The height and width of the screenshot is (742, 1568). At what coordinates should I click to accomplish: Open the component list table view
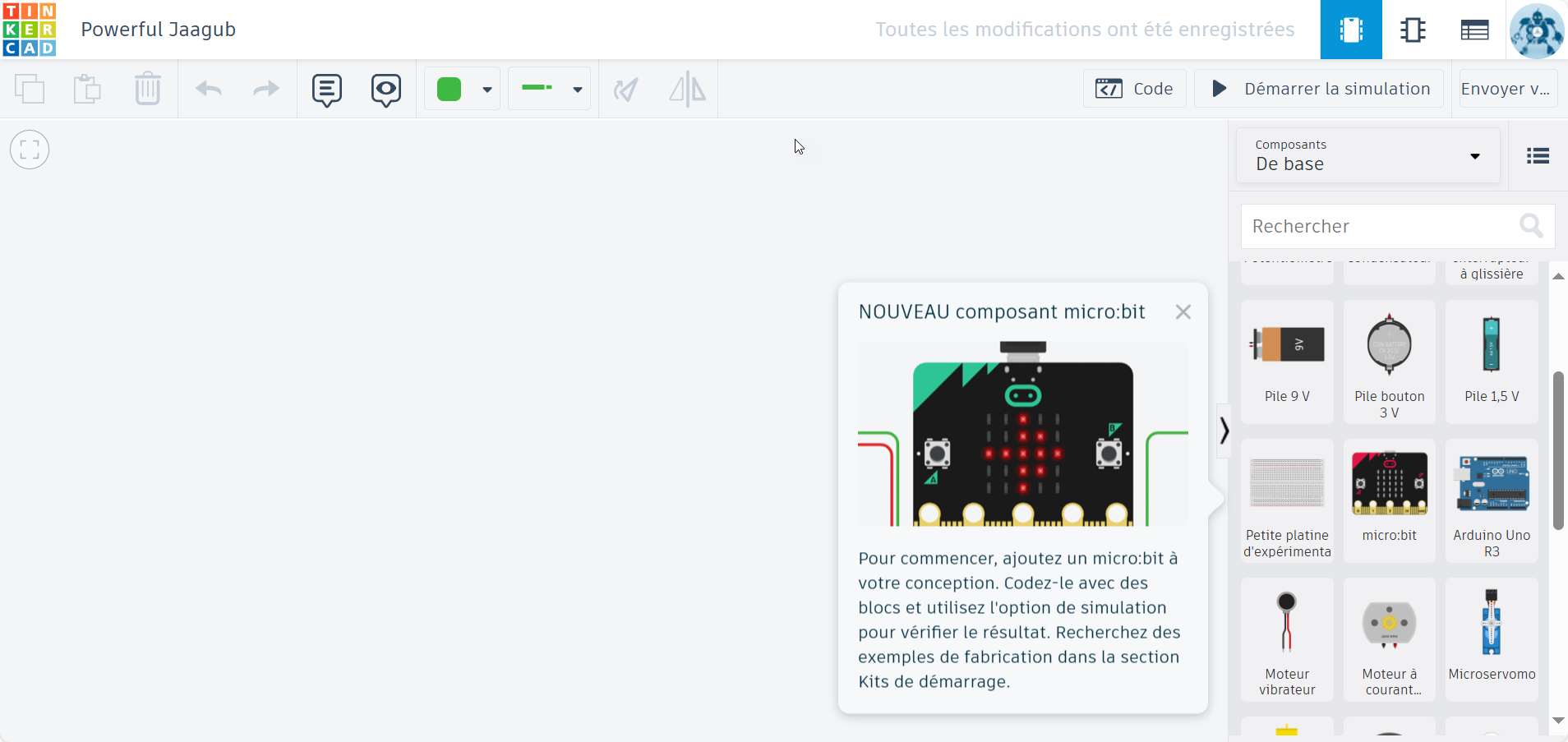point(1474,30)
